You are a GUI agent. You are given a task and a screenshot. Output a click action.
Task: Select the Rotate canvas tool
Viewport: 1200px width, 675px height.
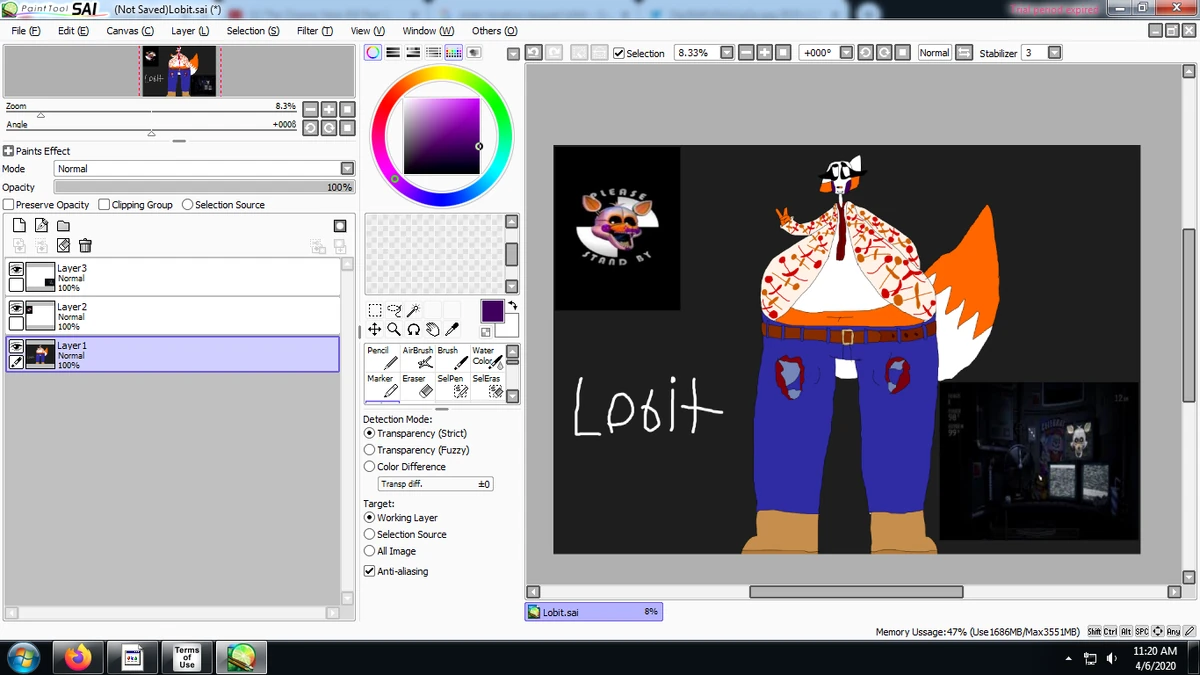413,330
